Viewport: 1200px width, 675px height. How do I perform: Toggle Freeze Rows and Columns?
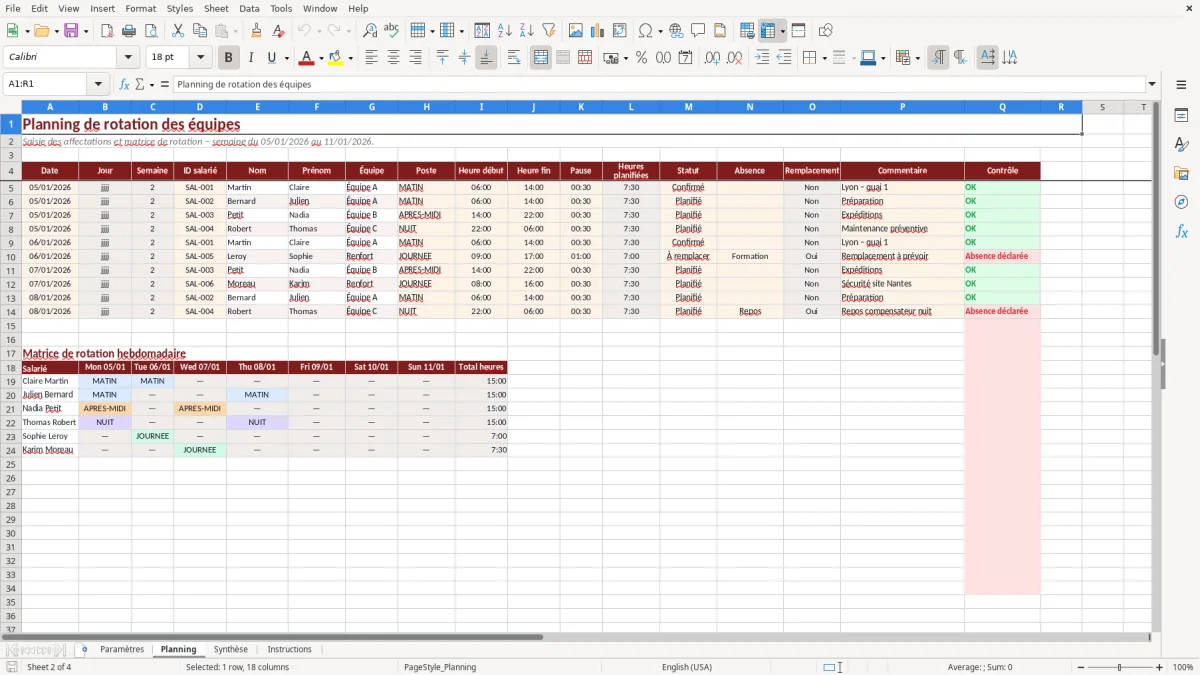[768, 31]
